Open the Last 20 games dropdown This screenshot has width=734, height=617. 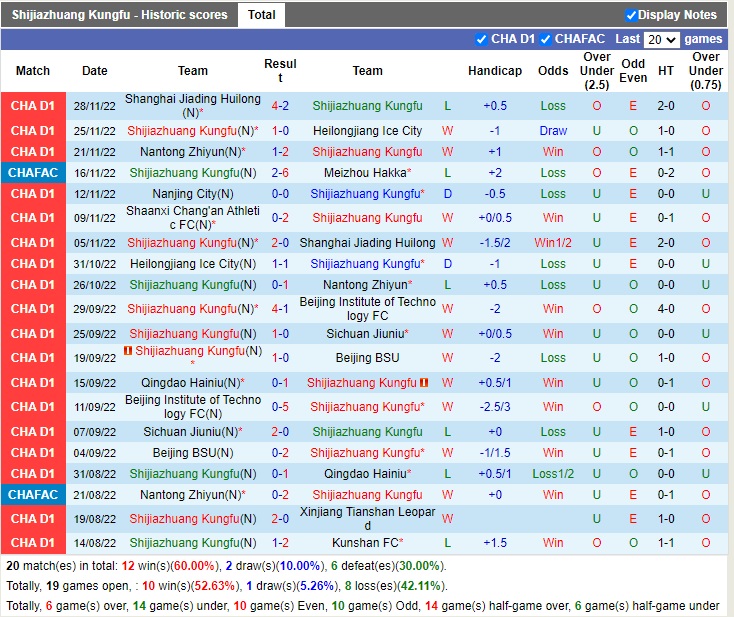pyautogui.click(x=662, y=39)
